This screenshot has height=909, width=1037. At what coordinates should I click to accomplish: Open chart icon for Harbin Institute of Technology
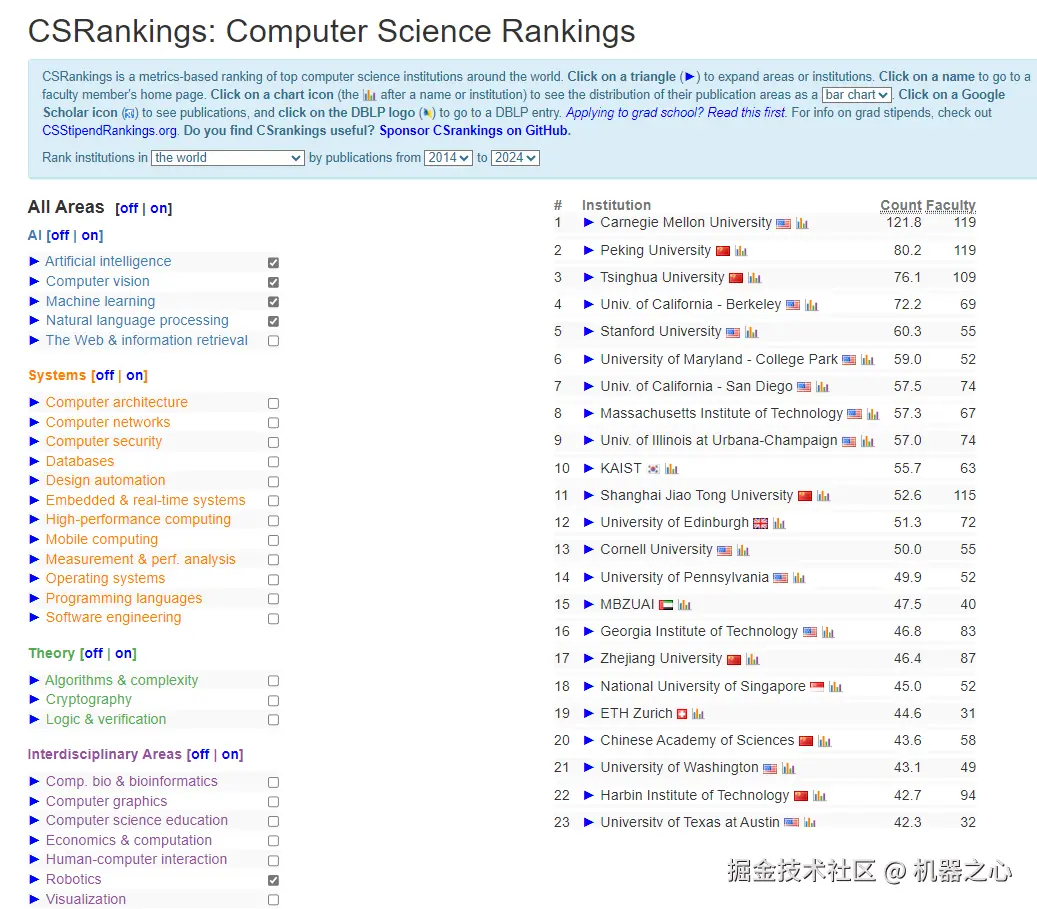pos(819,797)
